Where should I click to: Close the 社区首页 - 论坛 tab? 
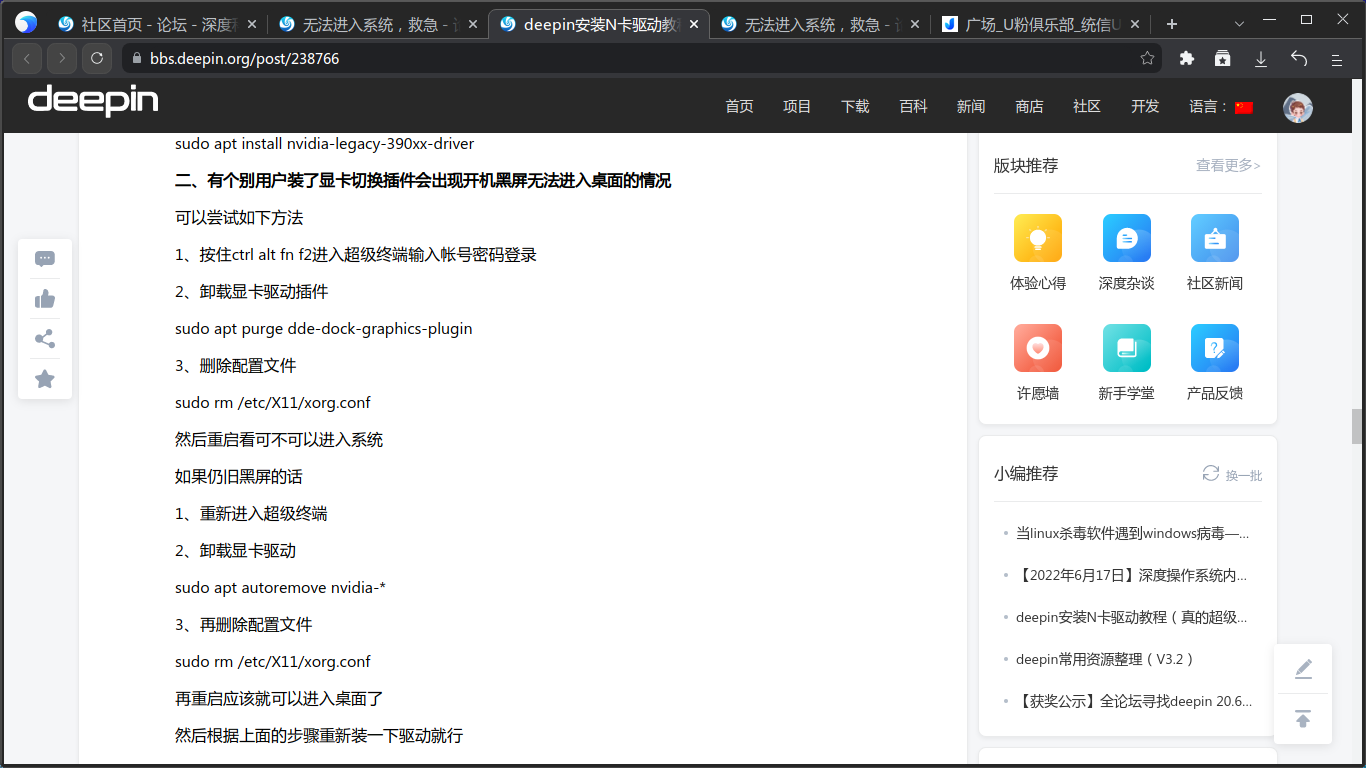click(x=250, y=24)
